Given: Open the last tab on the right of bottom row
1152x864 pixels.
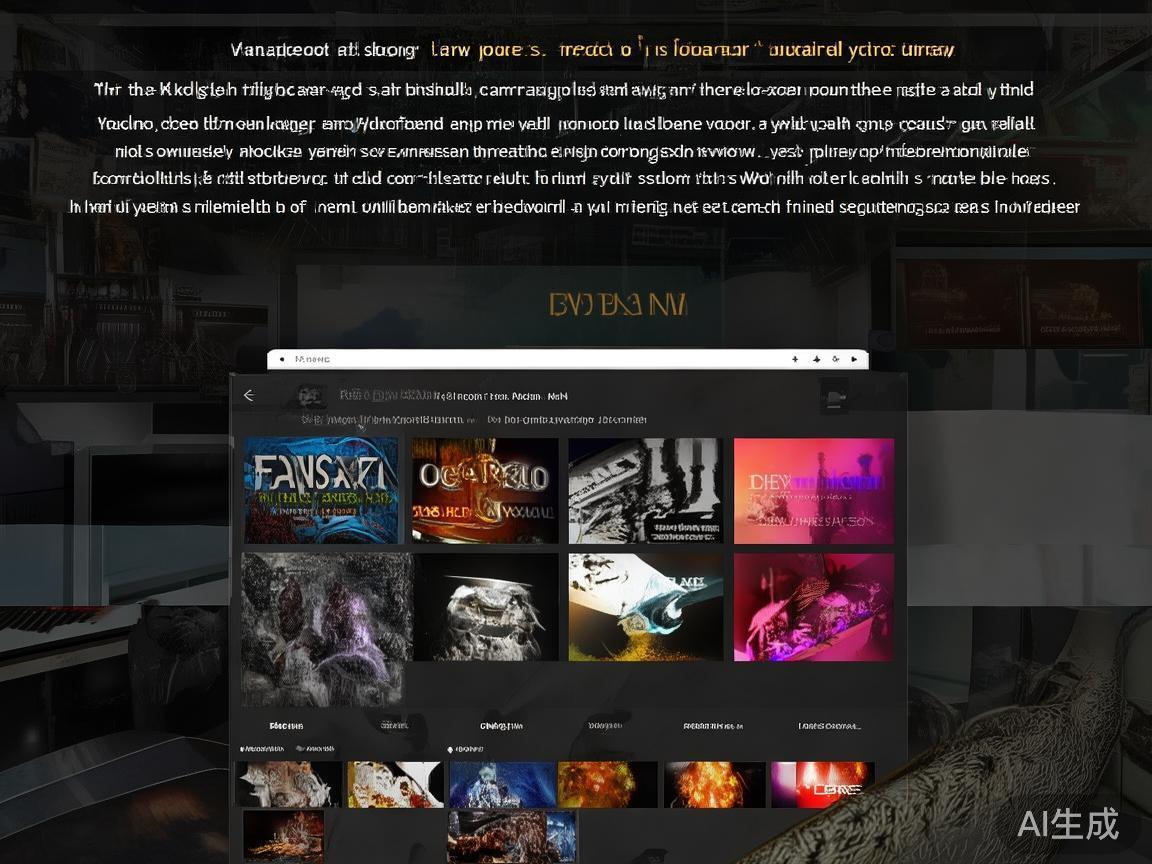Looking at the screenshot, I should point(829,726).
